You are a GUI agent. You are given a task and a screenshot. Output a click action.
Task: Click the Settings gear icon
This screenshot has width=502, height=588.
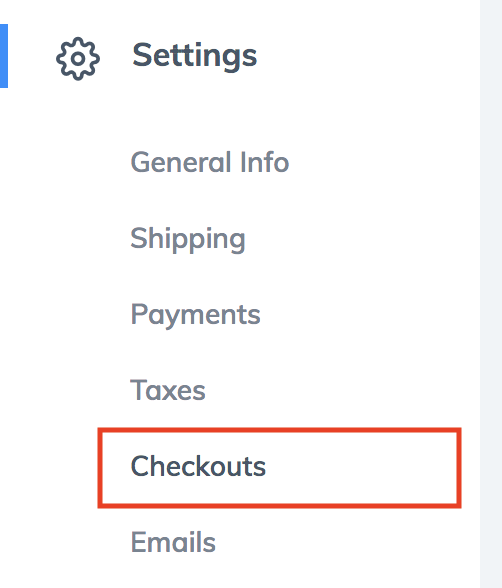coord(78,58)
